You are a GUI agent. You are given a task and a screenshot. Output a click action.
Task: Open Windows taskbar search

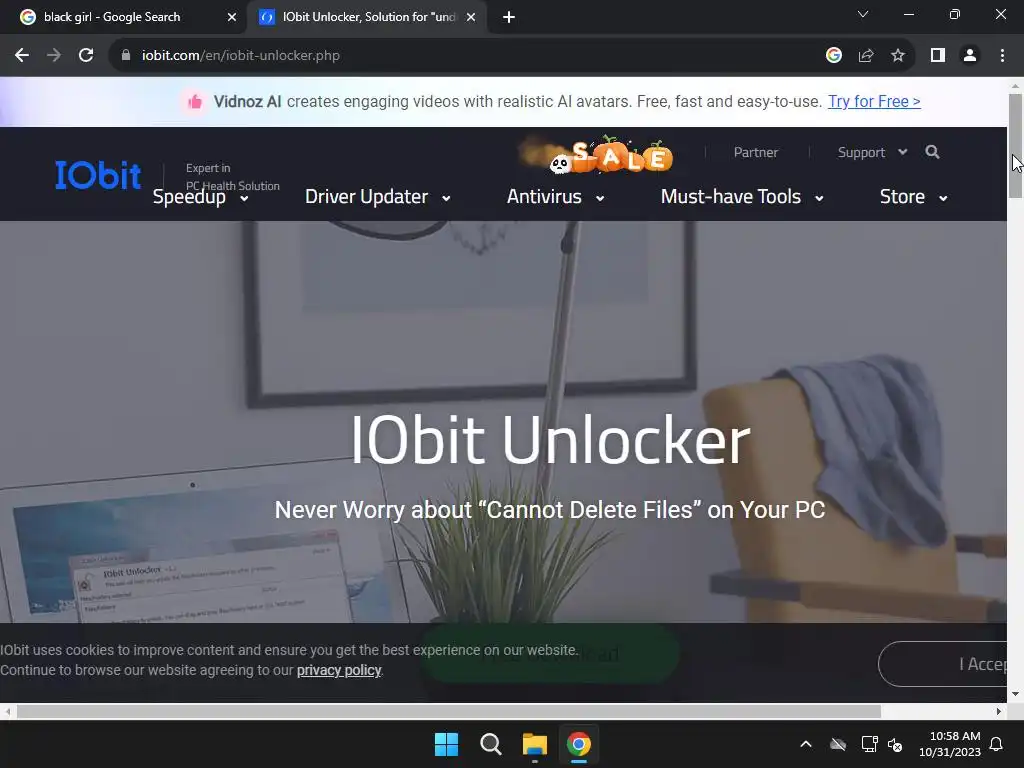pyautogui.click(x=490, y=744)
